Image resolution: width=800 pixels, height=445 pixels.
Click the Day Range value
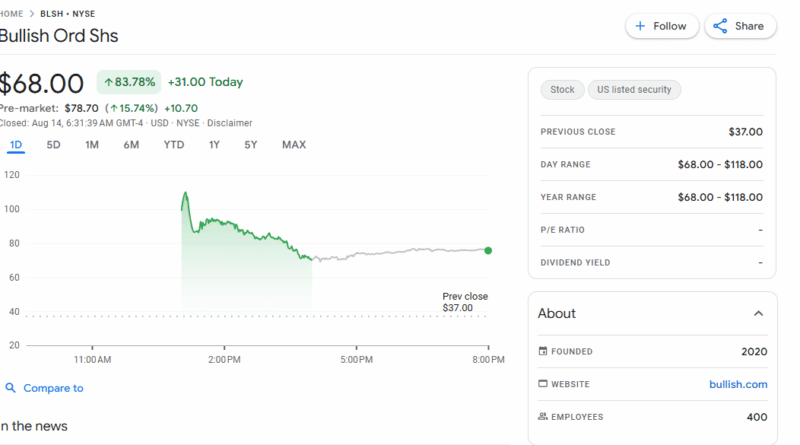click(720, 164)
